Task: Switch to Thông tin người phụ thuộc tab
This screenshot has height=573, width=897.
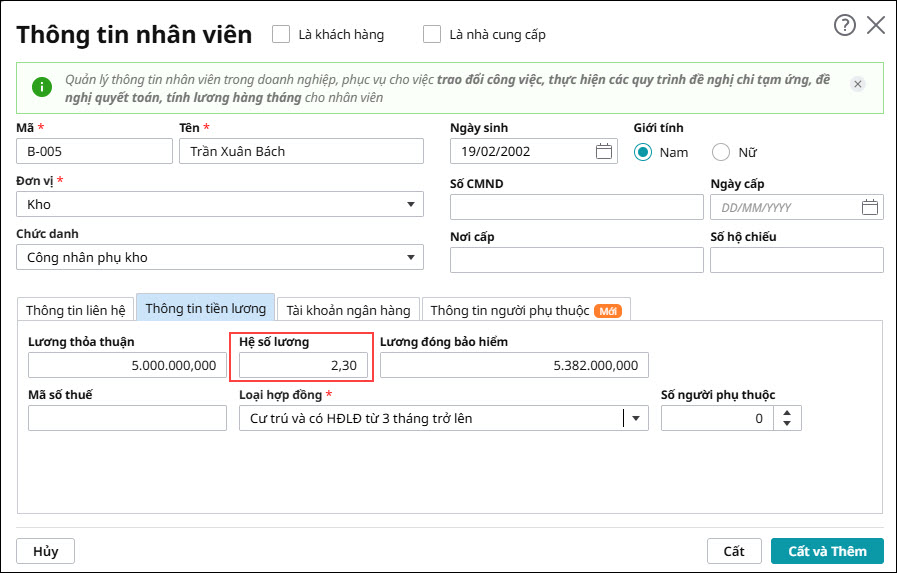Action: [x=526, y=310]
